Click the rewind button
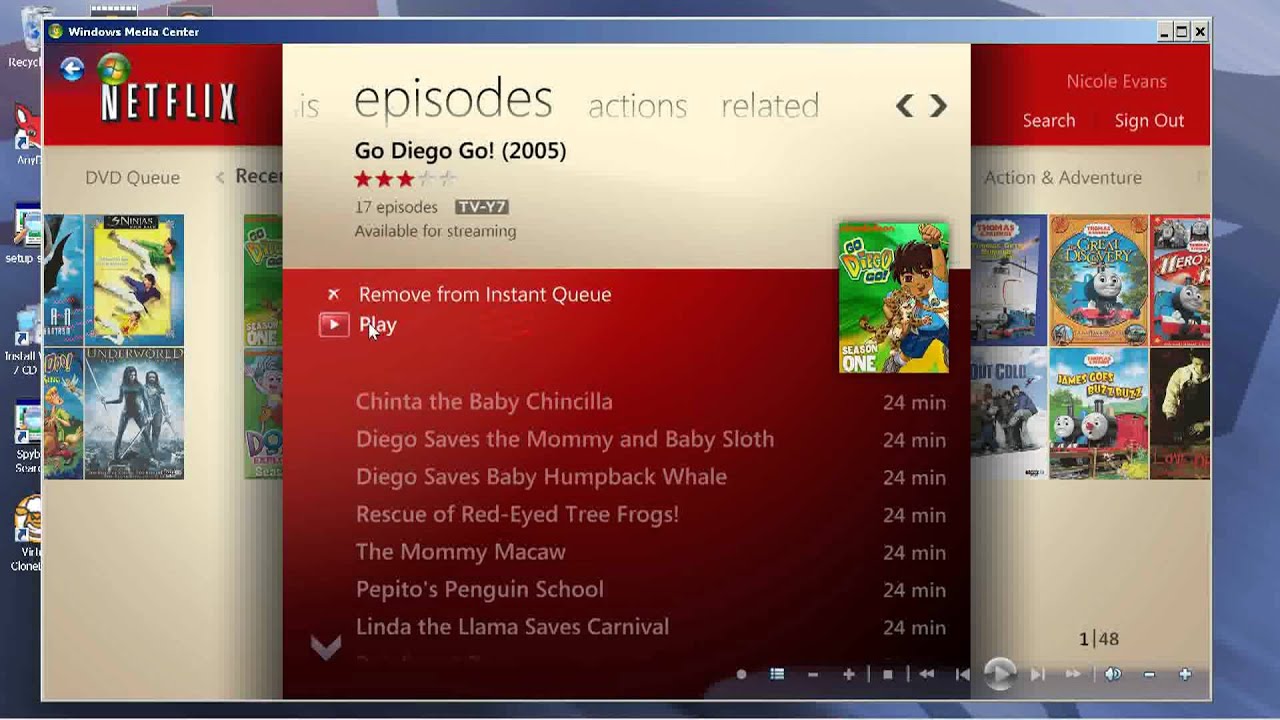The image size is (1280, 720). tap(926, 674)
